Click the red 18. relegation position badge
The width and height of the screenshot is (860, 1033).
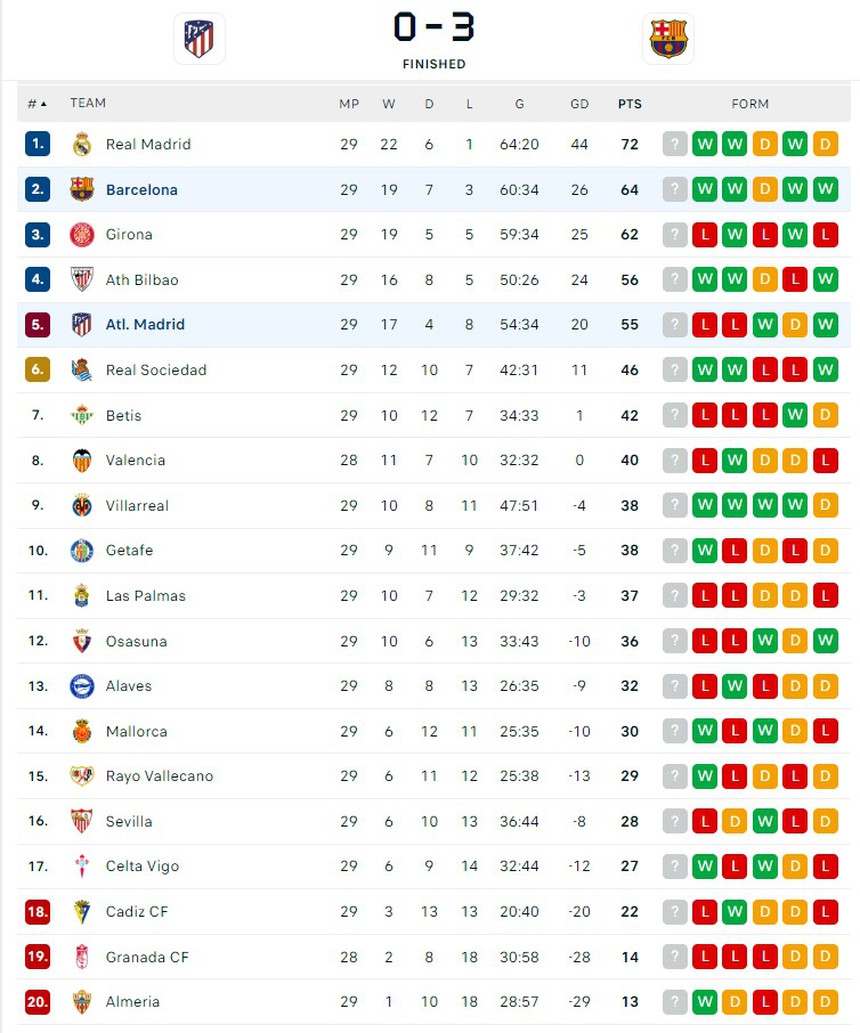tap(37, 912)
